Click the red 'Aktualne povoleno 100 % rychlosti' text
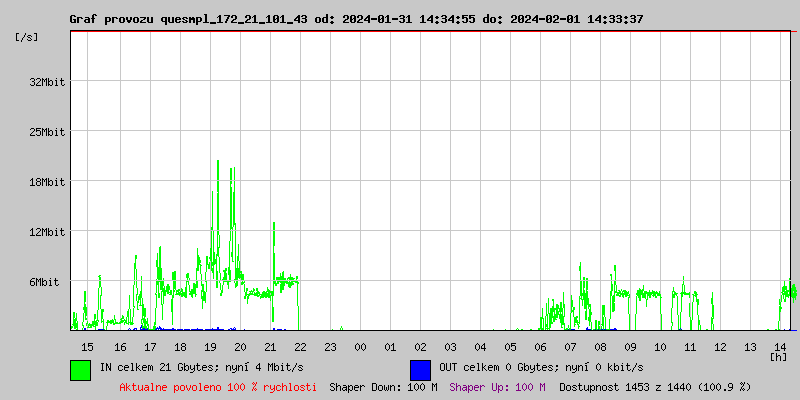800x400 pixels. 218,387
